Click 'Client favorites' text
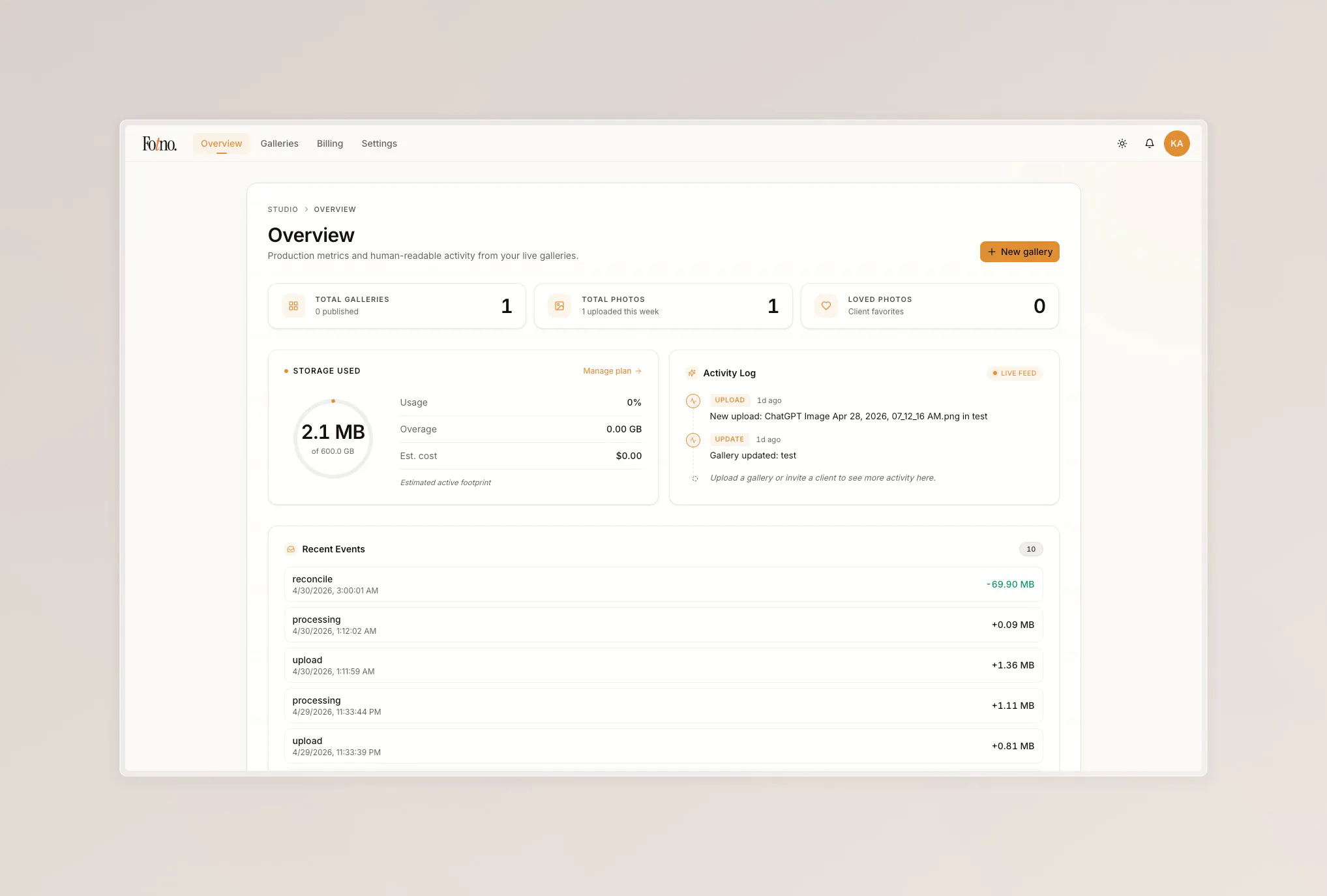The width and height of the screenshot is (1327, 896). point(876,312)
